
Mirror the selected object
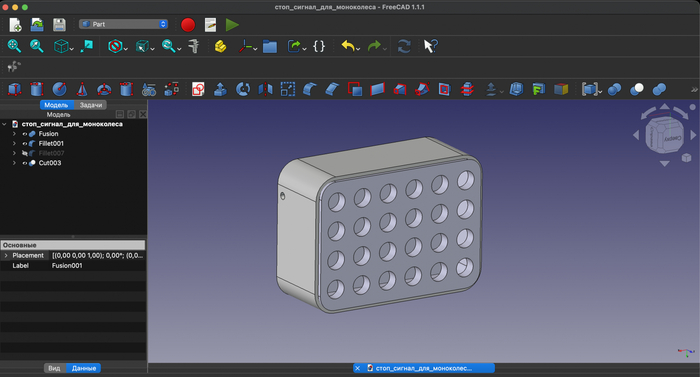(x=265, y=89)
